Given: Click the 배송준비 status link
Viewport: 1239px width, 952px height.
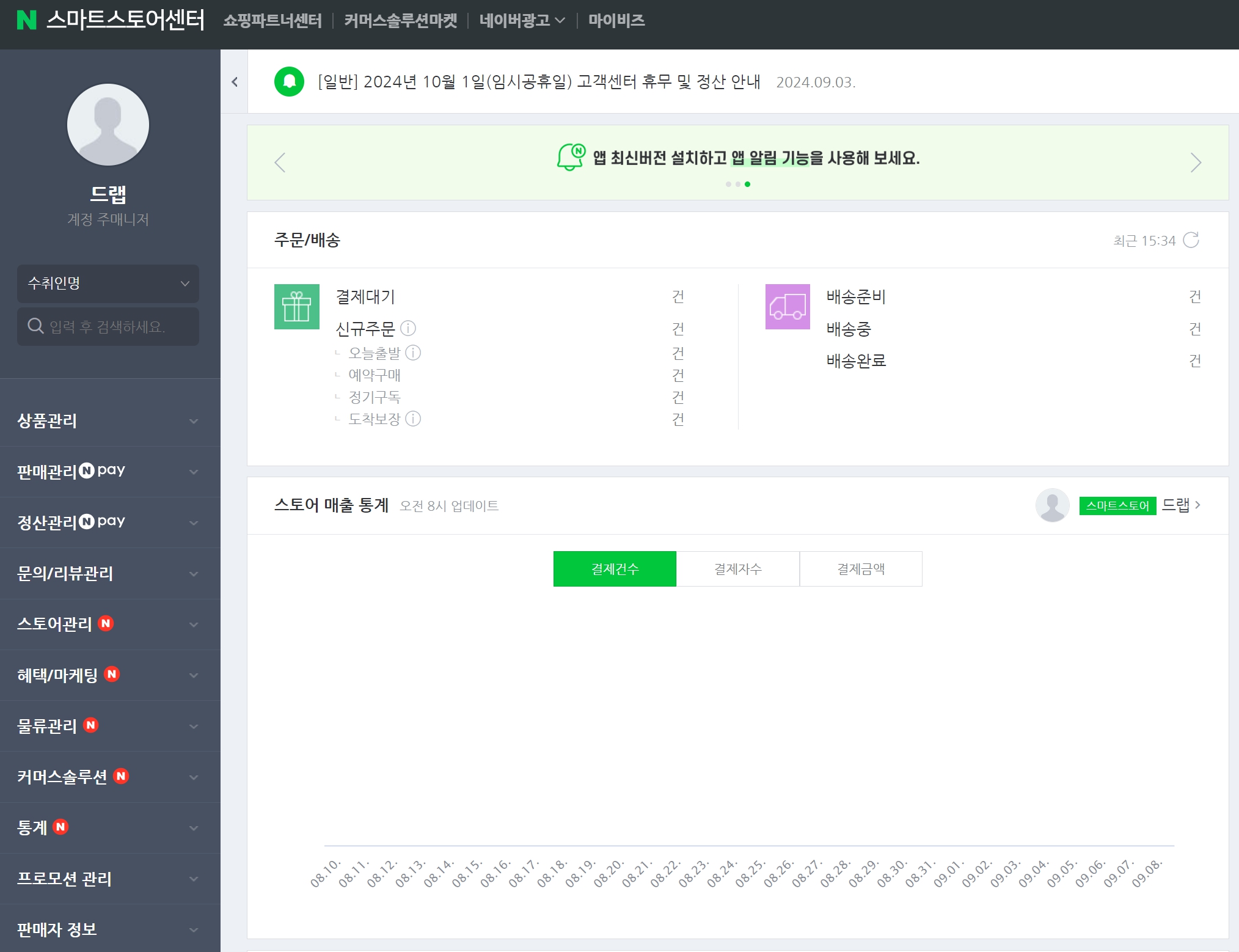Looking at the screenshot, I should pos(856,297).
